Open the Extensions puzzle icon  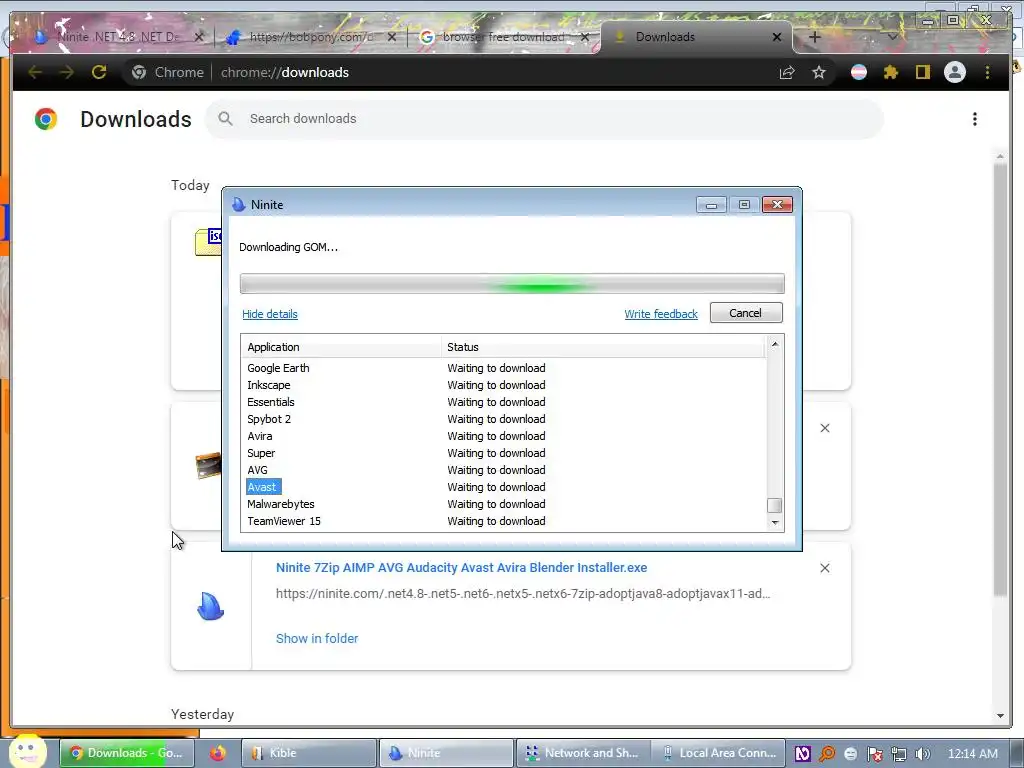(x=891, y=72)
